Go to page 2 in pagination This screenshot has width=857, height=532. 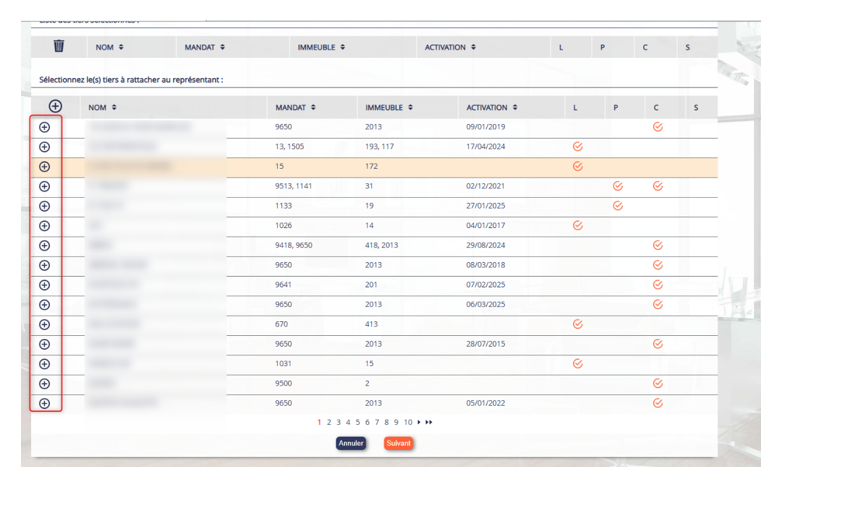pos(329,423)
